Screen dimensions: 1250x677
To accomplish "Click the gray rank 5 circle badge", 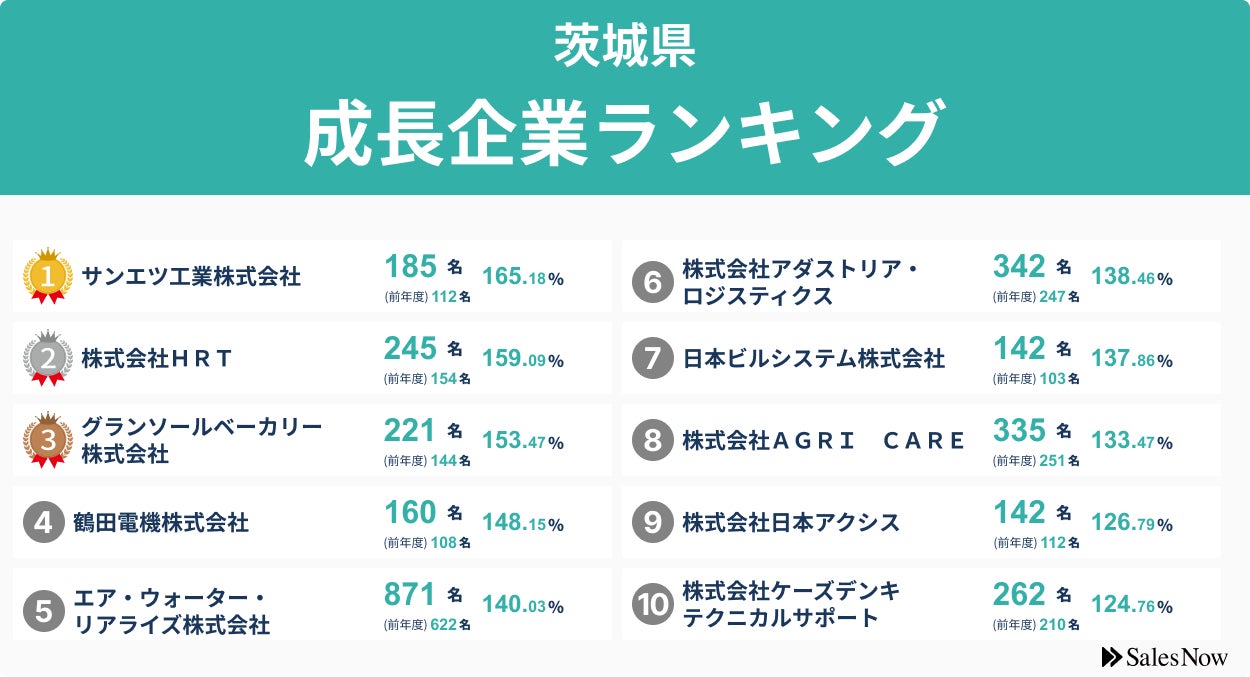I will coord(43,611).
